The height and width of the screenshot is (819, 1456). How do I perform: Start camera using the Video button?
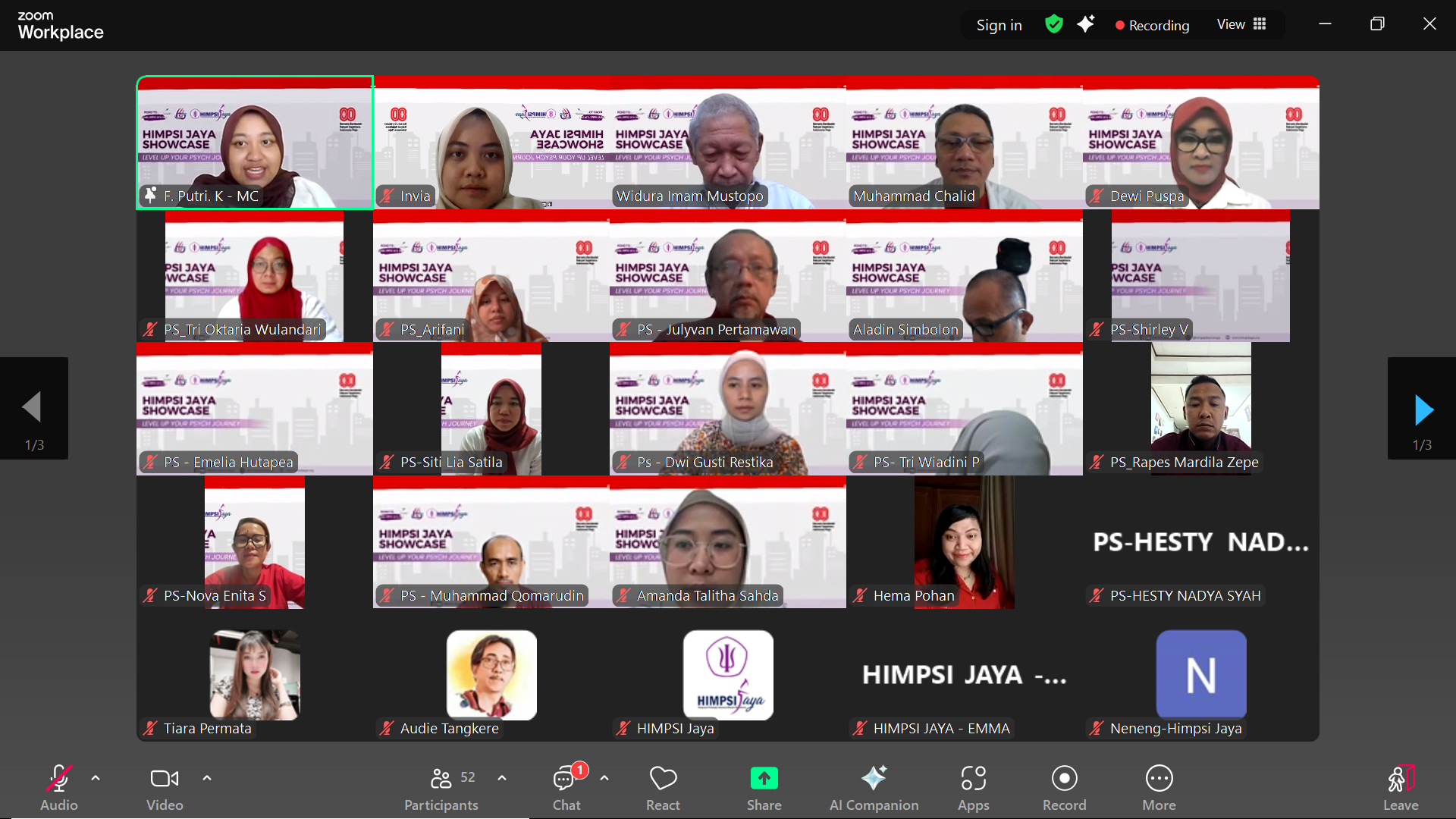[x=165, y=788]
